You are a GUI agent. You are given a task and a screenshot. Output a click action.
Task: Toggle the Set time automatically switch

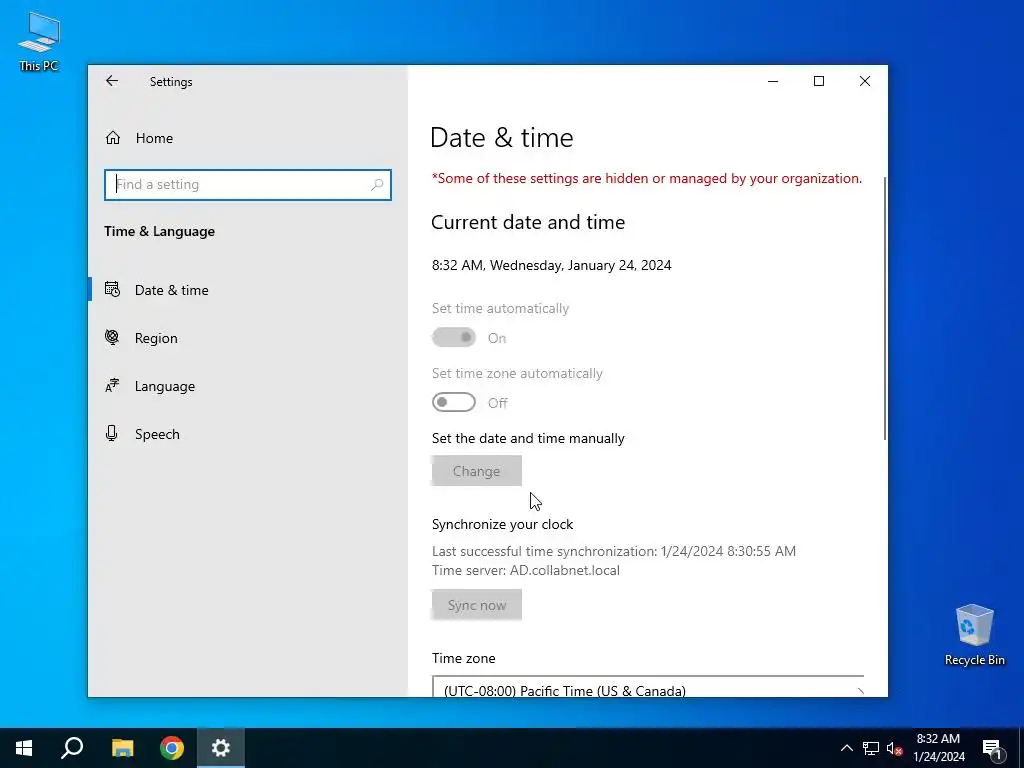point(454,338)
